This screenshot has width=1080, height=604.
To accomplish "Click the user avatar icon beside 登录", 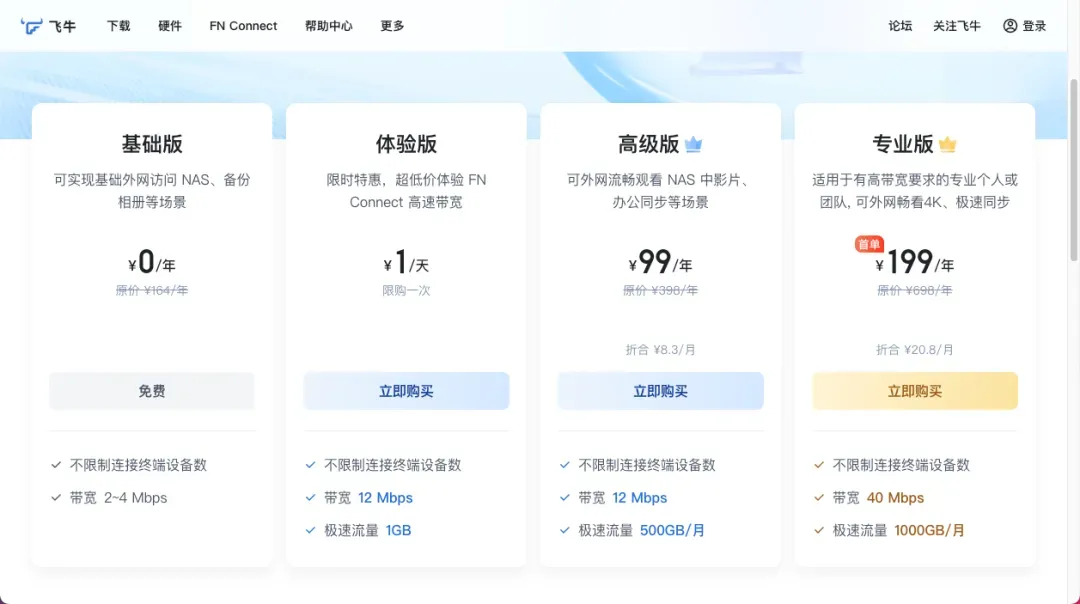I will pyautogui.click(x=1010, y=26).
